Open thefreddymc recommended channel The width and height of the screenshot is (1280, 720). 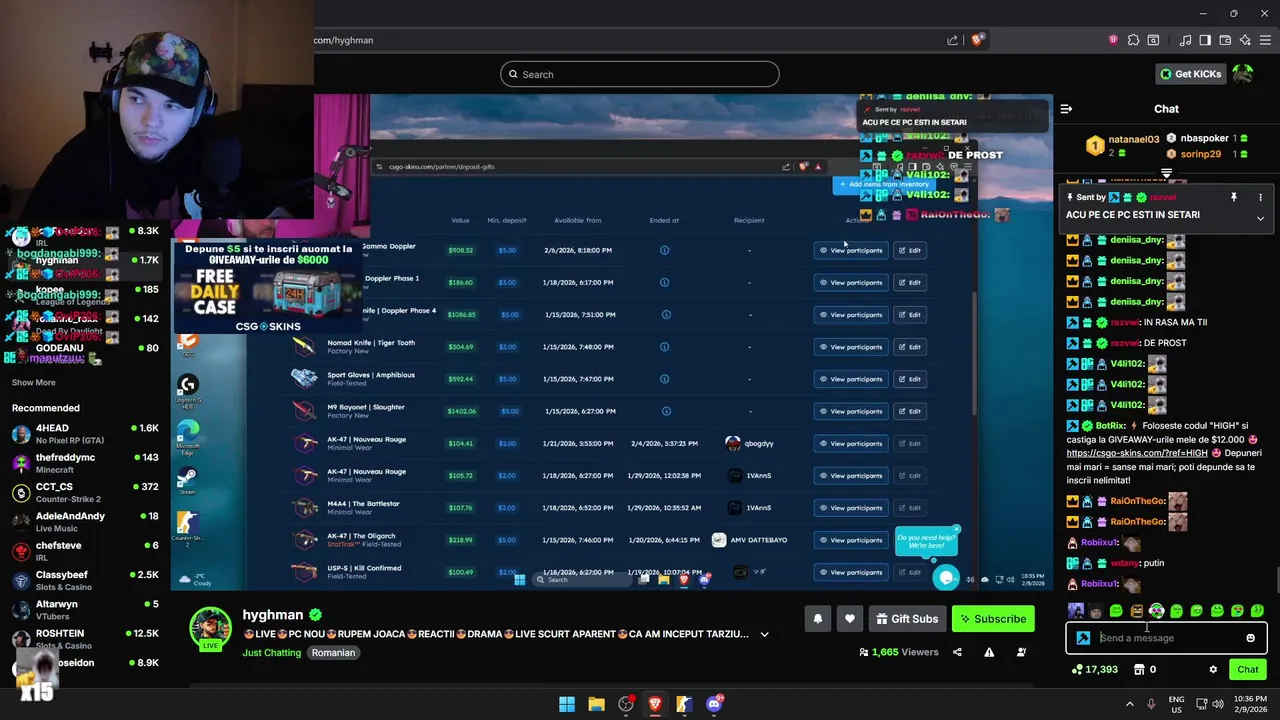point(85,463)
